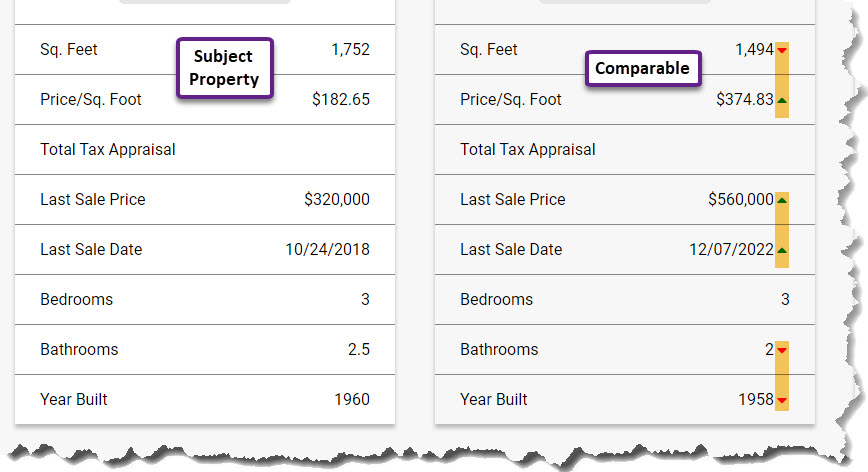Click subject Price/Sq. Foot value $182.65
Image resolution: width=868 pixels, height=472 pixels.
click(341, 100)
